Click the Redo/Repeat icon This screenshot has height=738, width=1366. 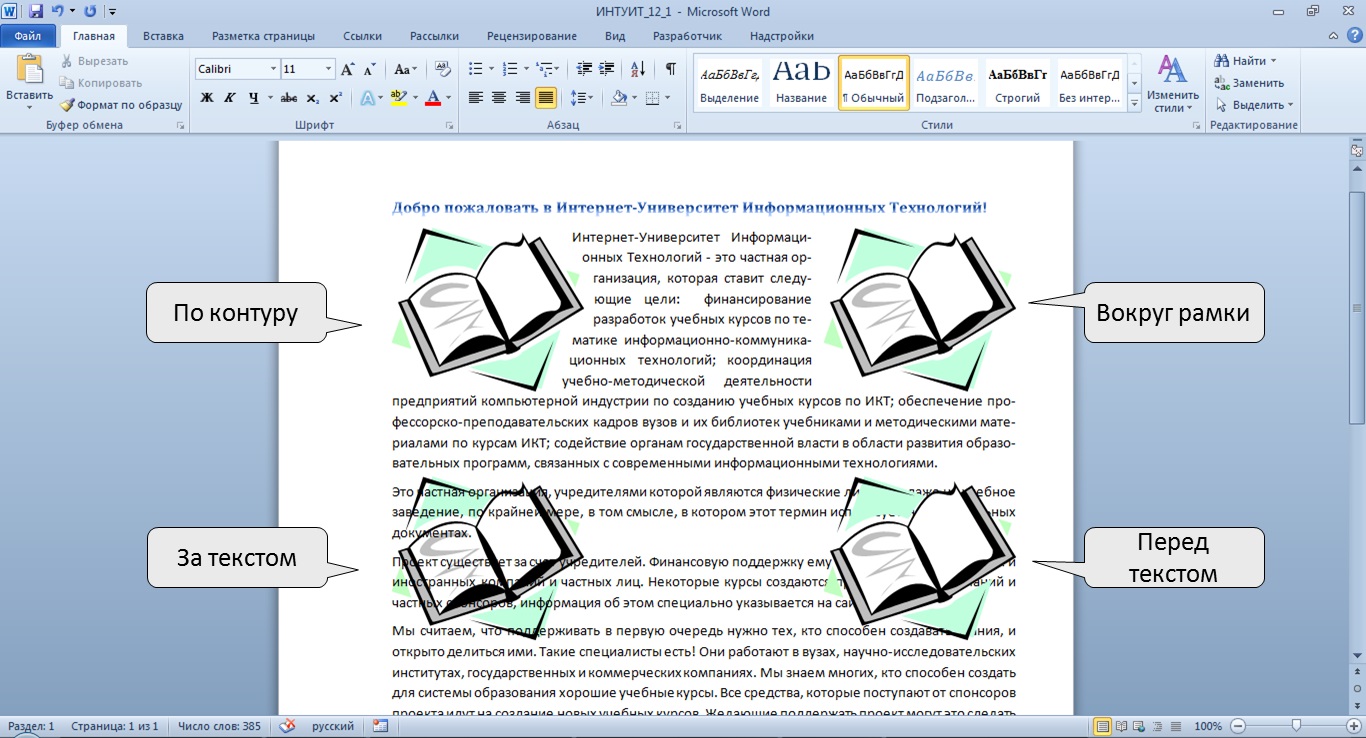coord(91,11)
